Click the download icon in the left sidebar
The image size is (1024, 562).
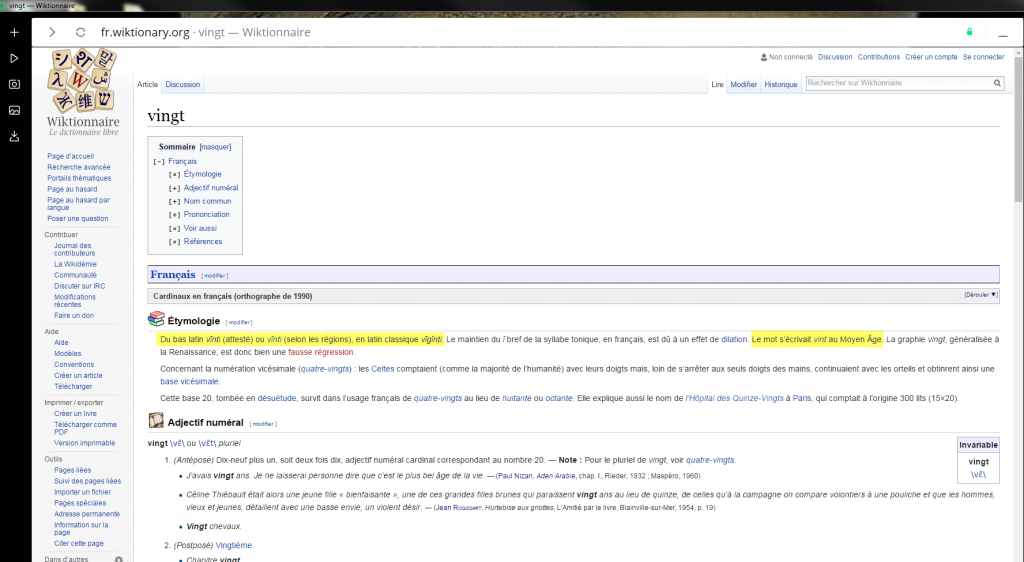coord(14,136)
